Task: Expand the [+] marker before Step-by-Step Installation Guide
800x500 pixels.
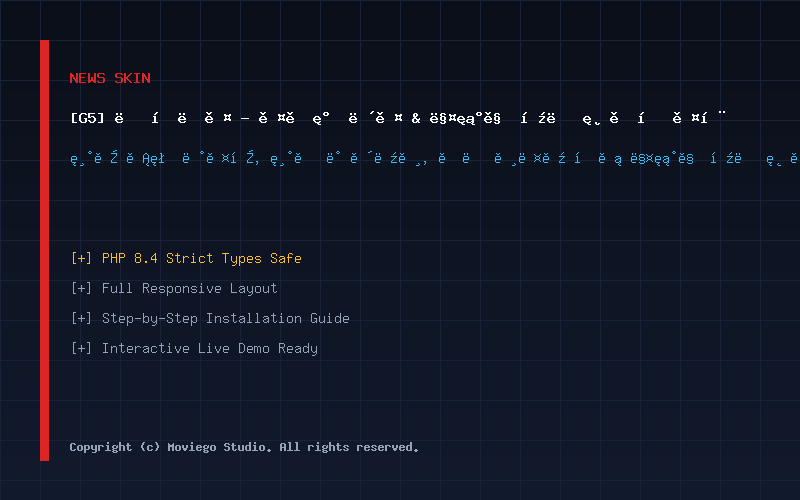Action: tap(81, 318)
